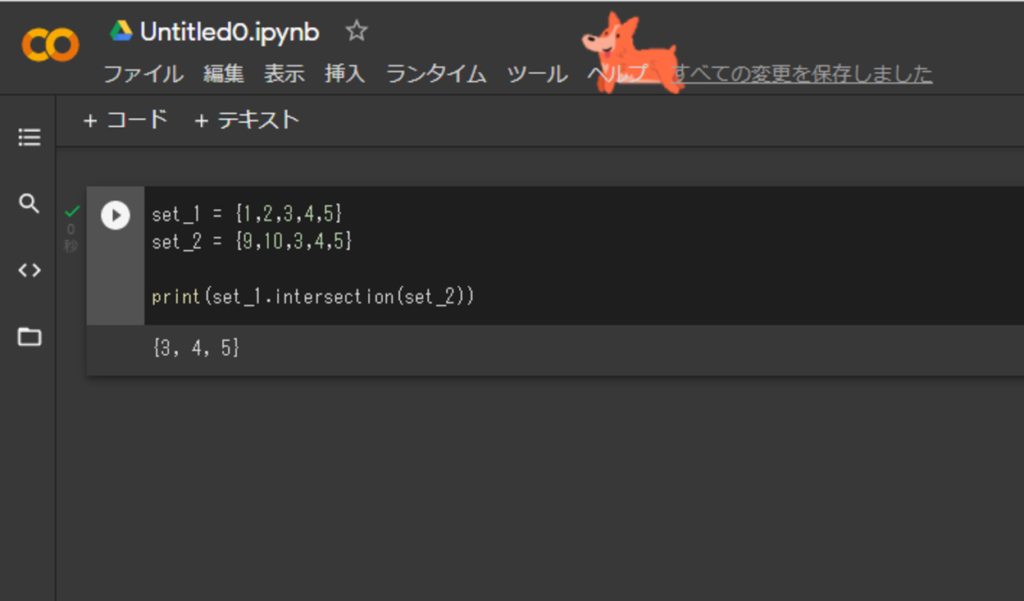The width and height of the screenshot is (1024, 601).
Task: Click the すべての変更を保存しました link
Action: (802, 74)
